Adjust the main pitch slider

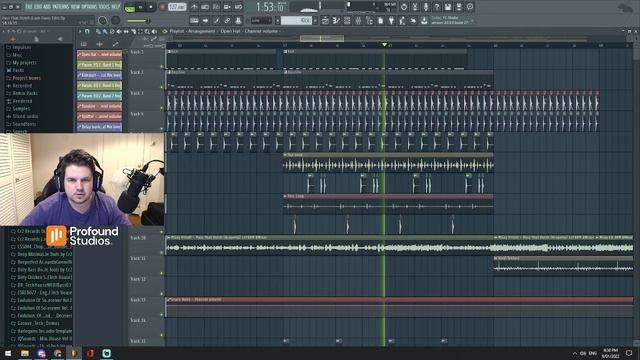pyautogui.click(x=139, y=21)
